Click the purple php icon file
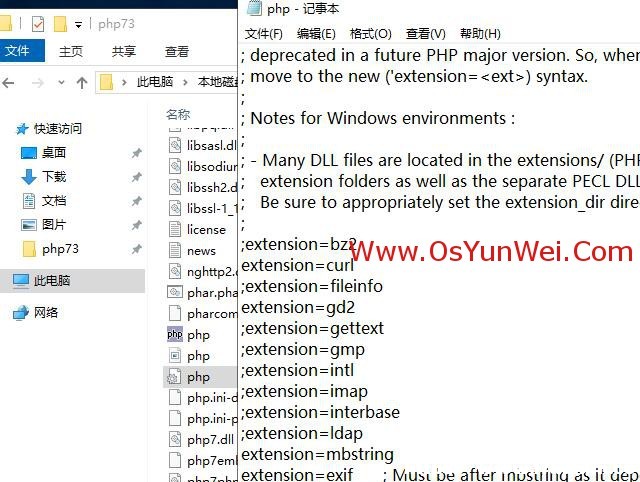This screenshot has width=640, height=482. pyautogui.click(x=175, y=334)
